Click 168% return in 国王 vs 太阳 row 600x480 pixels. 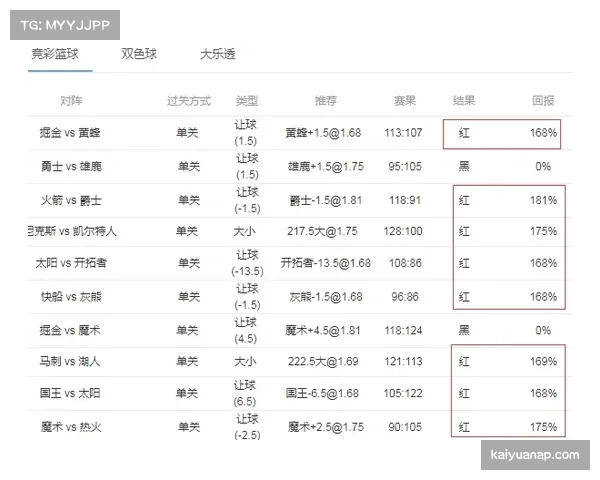(543, 393)
